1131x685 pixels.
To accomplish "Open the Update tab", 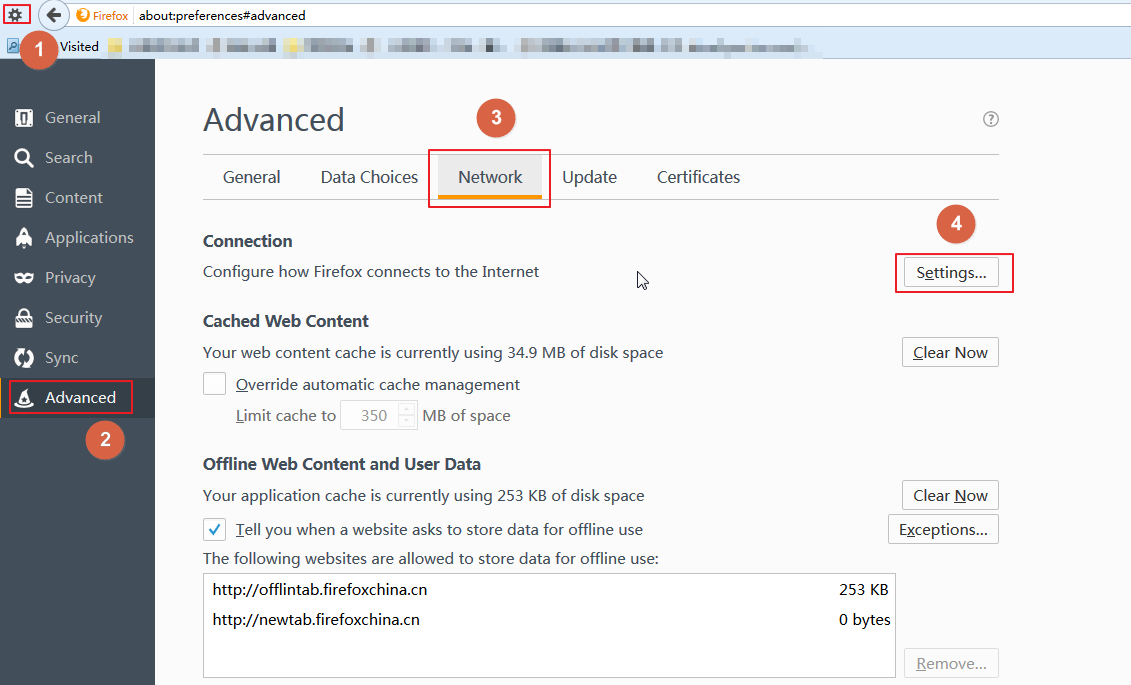I will pyautogui.click(x=589, y=177).
